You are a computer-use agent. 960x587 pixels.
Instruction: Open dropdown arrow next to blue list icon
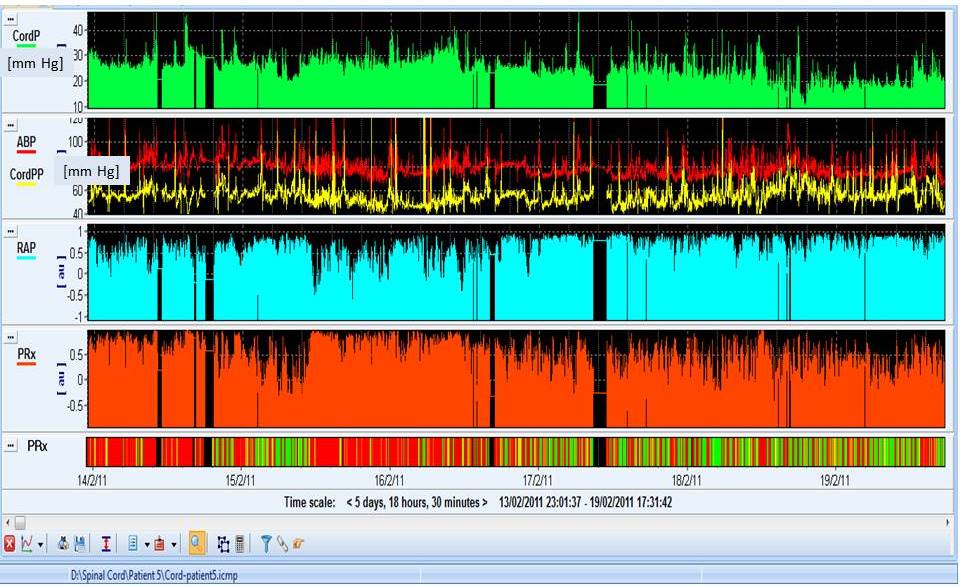pos(146,545)
